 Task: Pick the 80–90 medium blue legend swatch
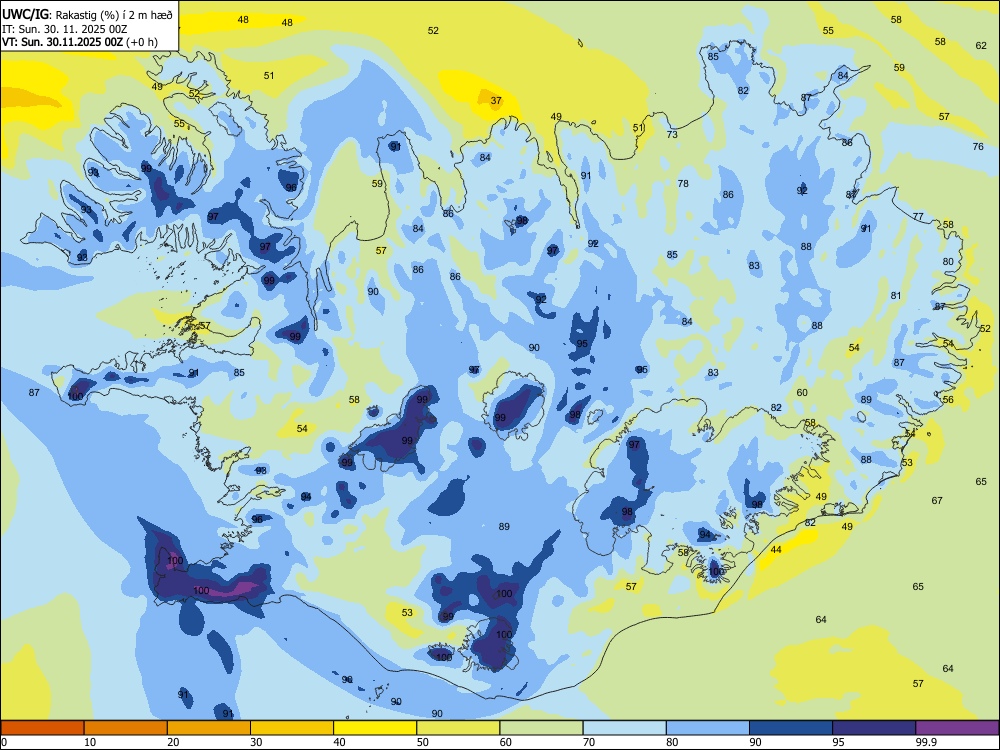(x=708, y=728)
